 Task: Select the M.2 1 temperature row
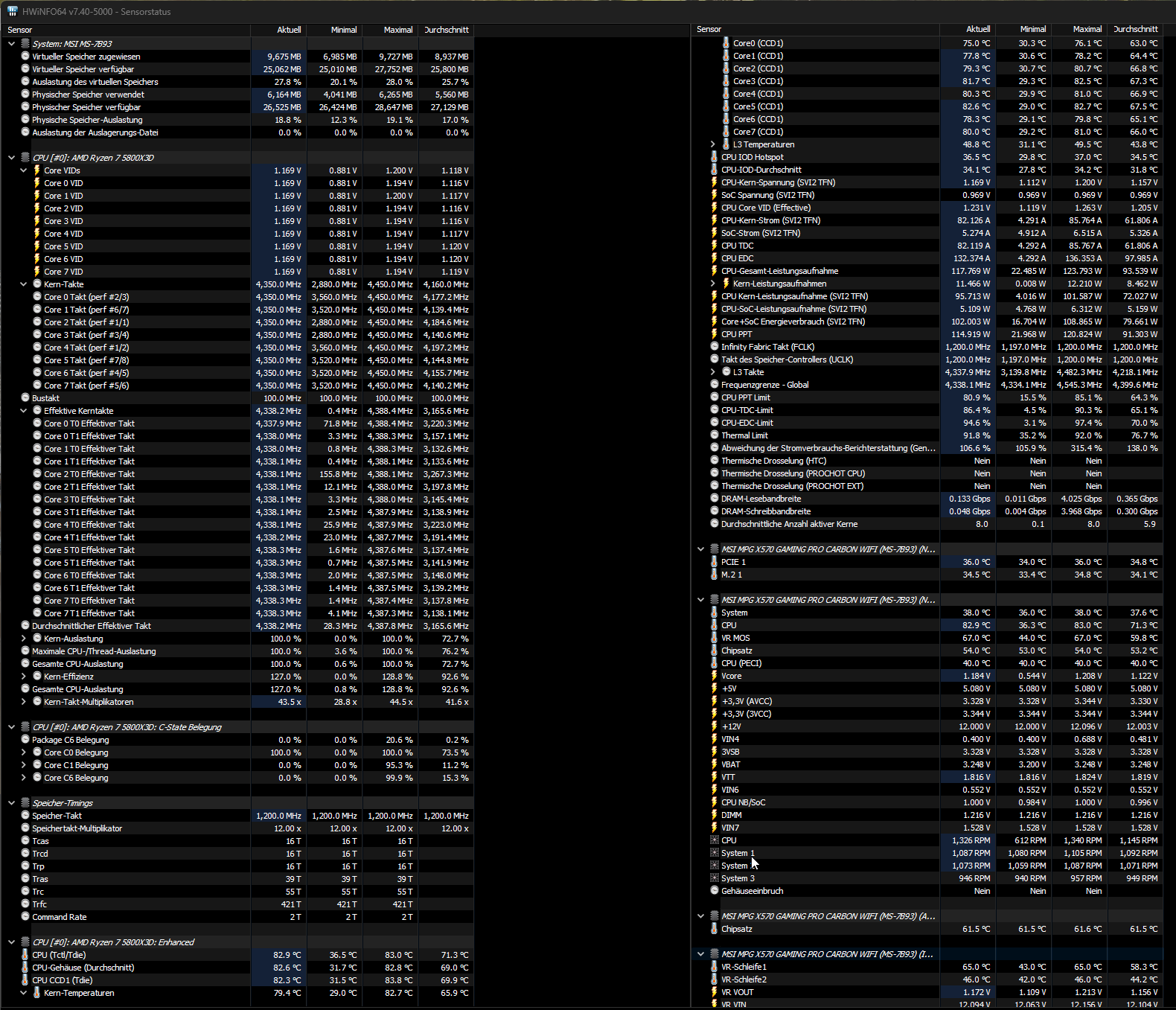coord(927,575)
